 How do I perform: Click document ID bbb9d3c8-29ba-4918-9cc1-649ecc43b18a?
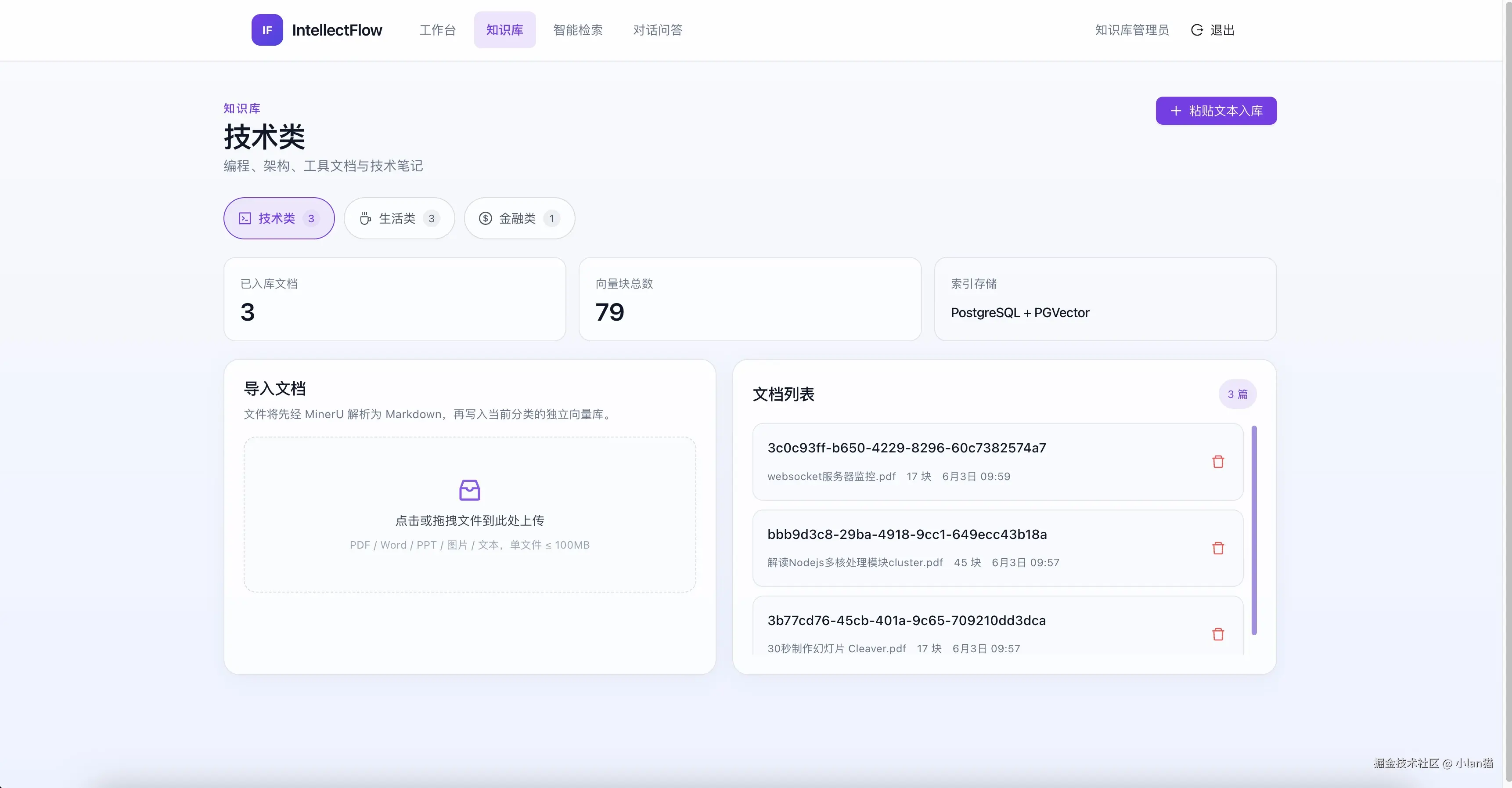[907, 534]
